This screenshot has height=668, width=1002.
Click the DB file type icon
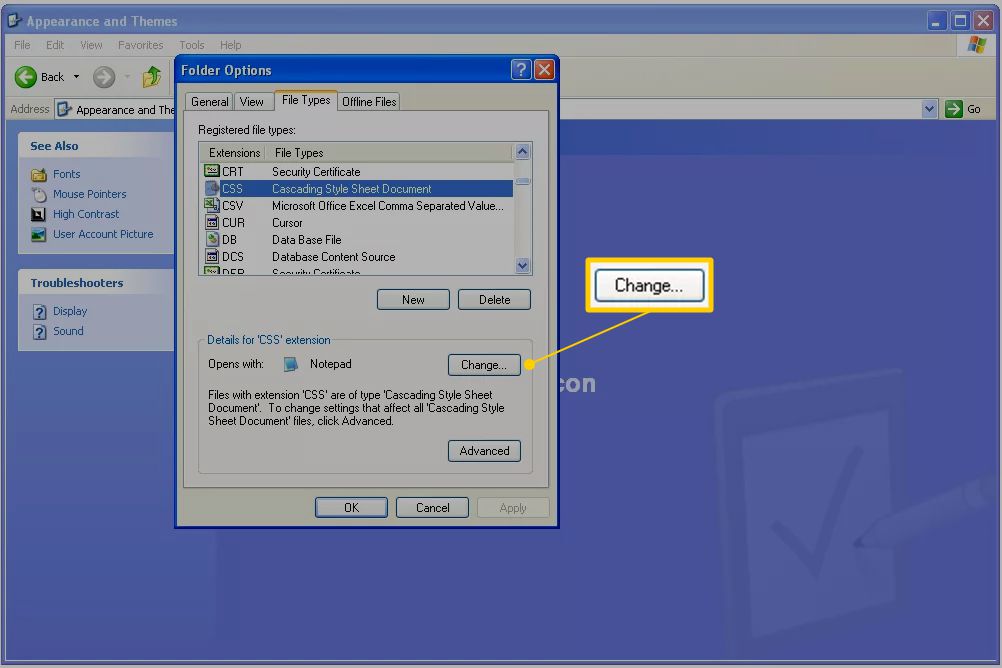[212, 239]
